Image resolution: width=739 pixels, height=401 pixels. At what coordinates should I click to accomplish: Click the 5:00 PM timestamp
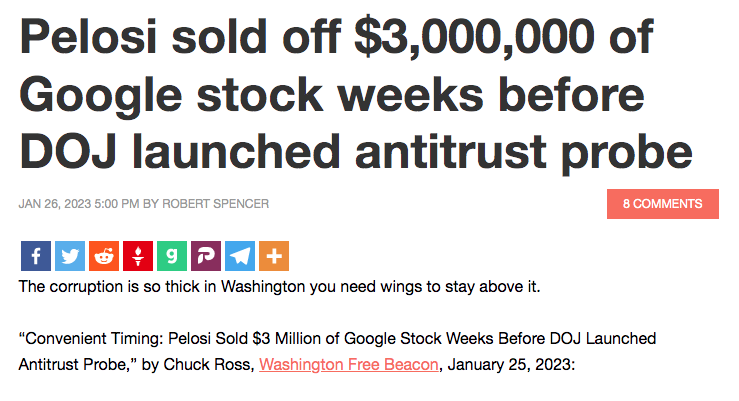117,204
